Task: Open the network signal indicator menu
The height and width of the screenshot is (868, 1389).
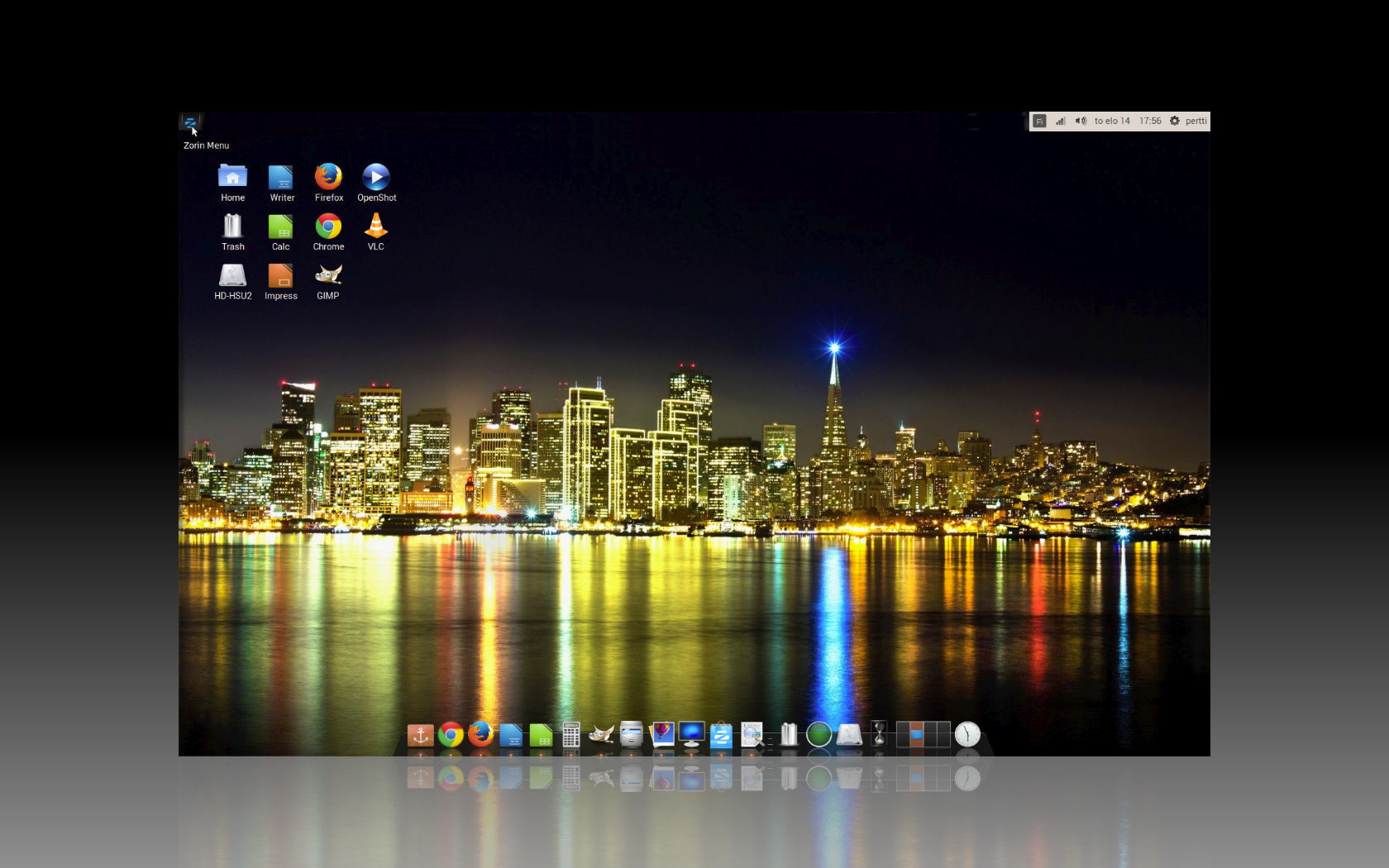Action: point(1060,122)
